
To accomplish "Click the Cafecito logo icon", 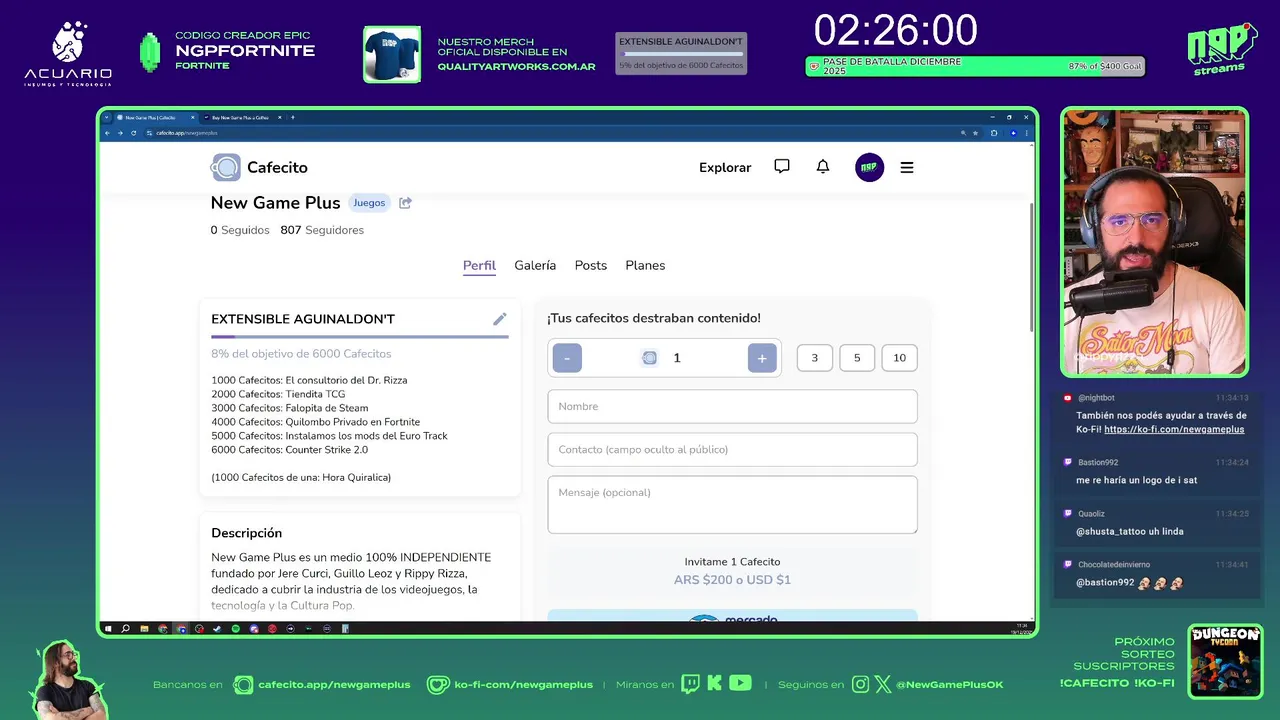I will pos(226,167).
